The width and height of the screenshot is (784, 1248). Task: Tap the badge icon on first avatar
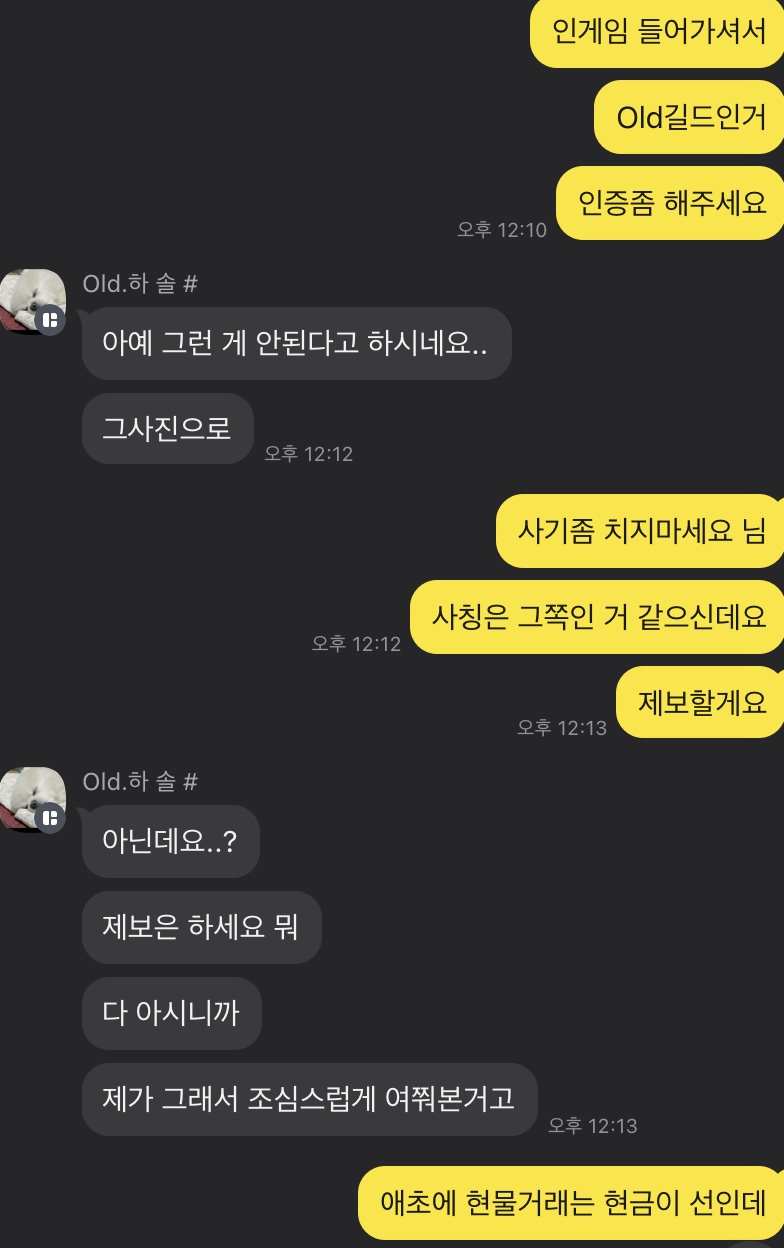(x=50, y=320)
